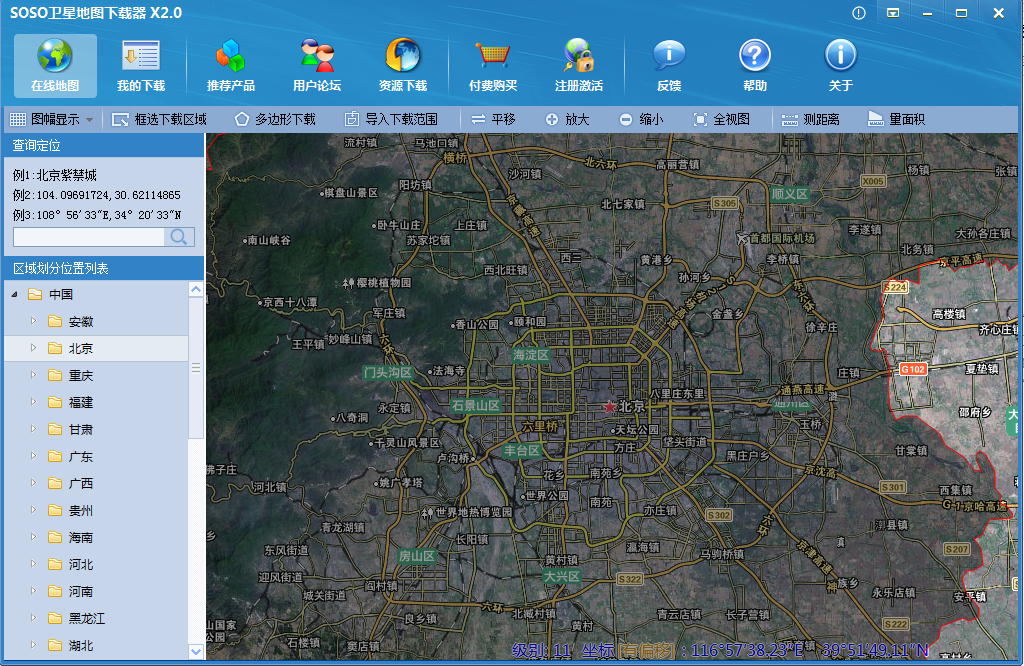Select 海南 in the region list
The height and width of the screenshot is (666, 1024).
click(x=81, y=537)
